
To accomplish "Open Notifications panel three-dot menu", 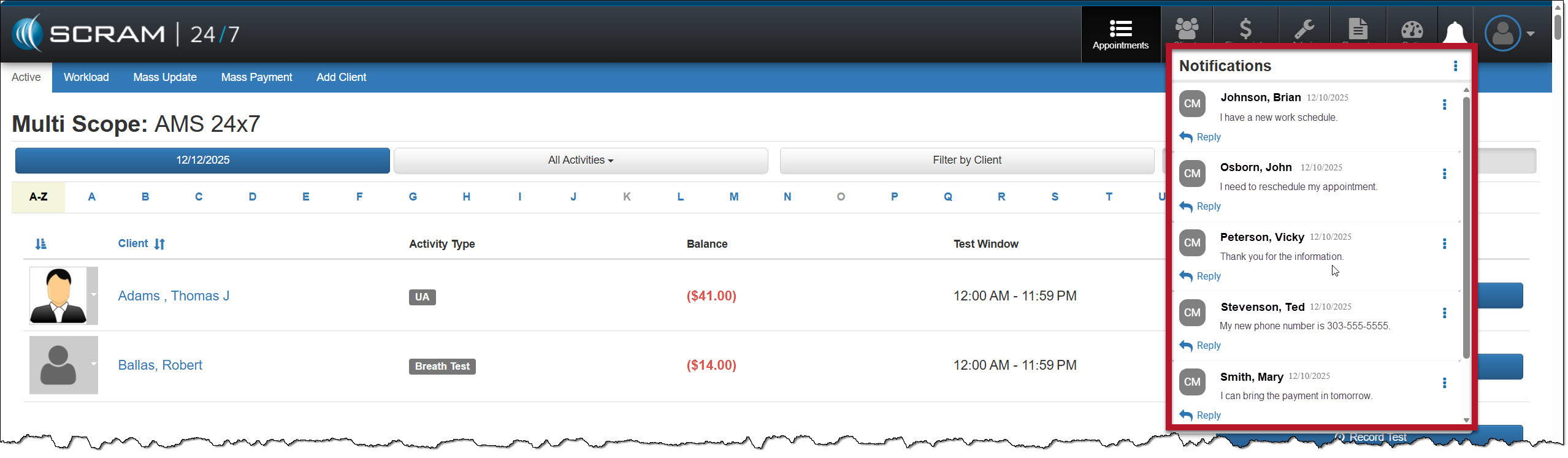I will (1455, 66).
